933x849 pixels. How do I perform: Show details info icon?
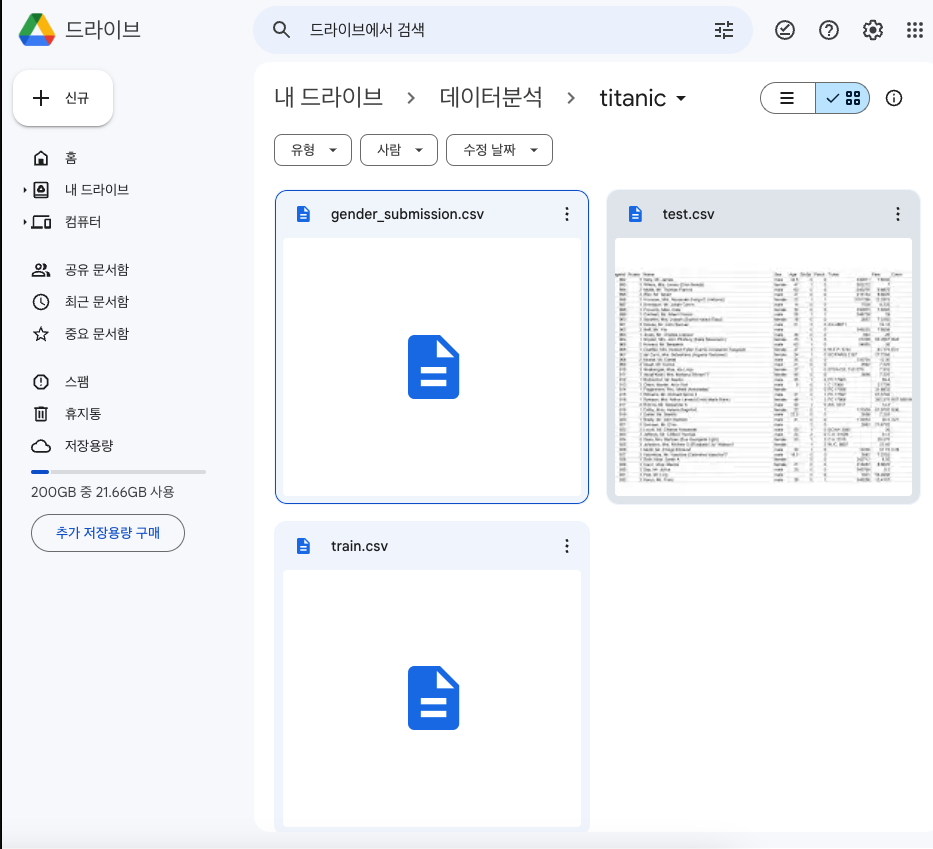point(894,98)
